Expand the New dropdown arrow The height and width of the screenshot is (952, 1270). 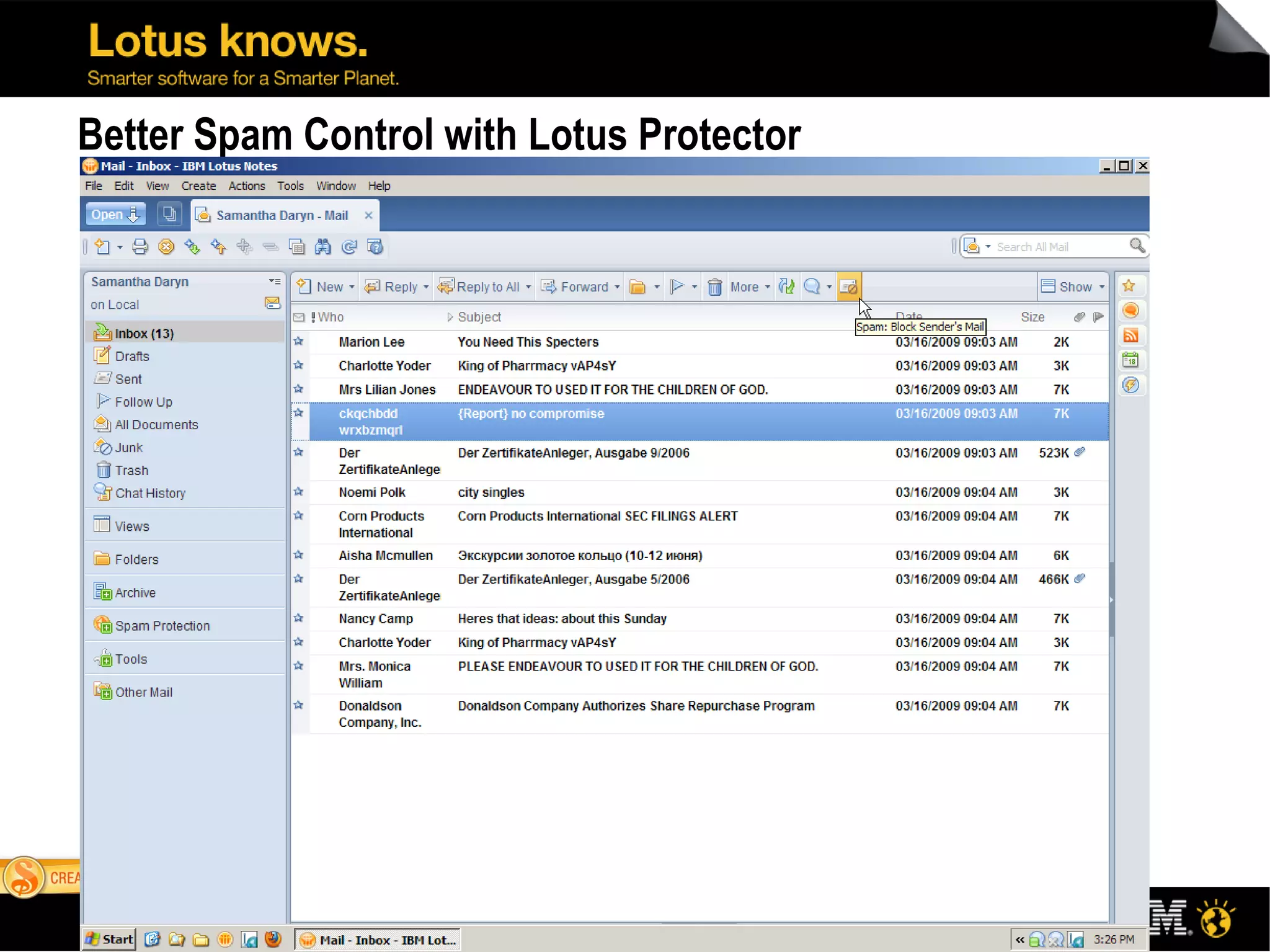tap(352, 287)
